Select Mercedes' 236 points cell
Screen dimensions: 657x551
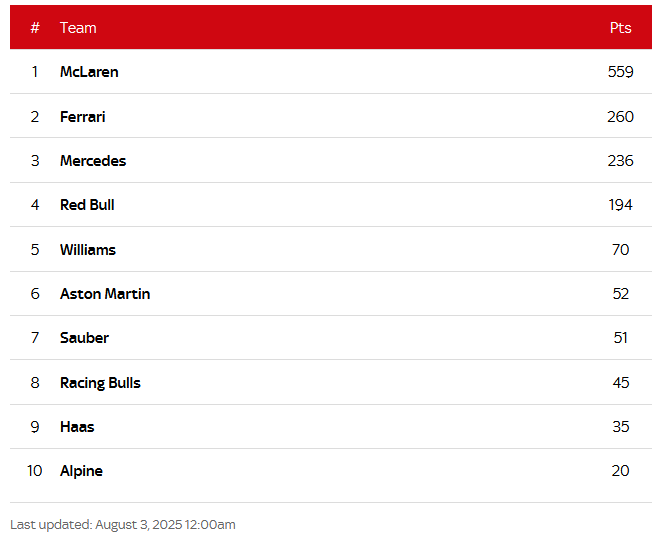[620, 160]
